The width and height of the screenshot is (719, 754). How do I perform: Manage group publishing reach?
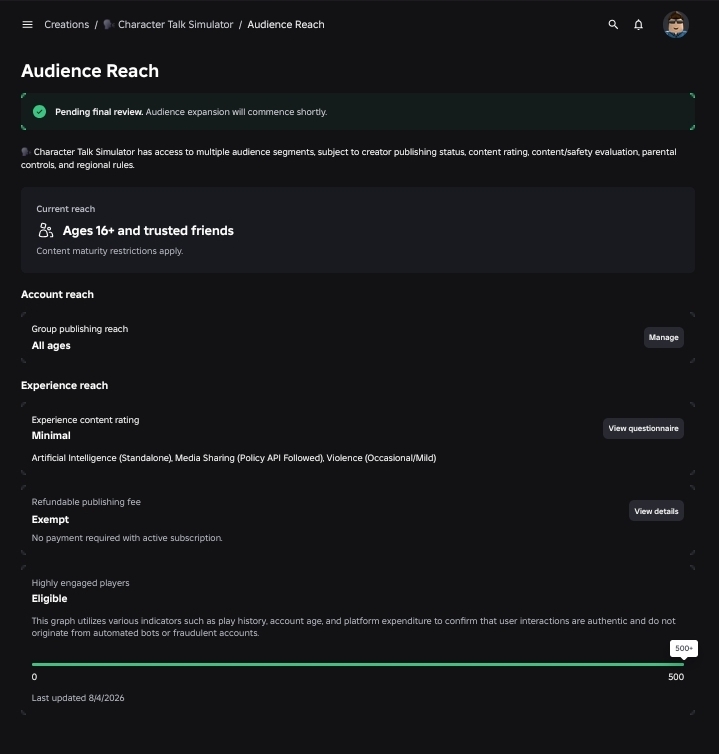663,338
